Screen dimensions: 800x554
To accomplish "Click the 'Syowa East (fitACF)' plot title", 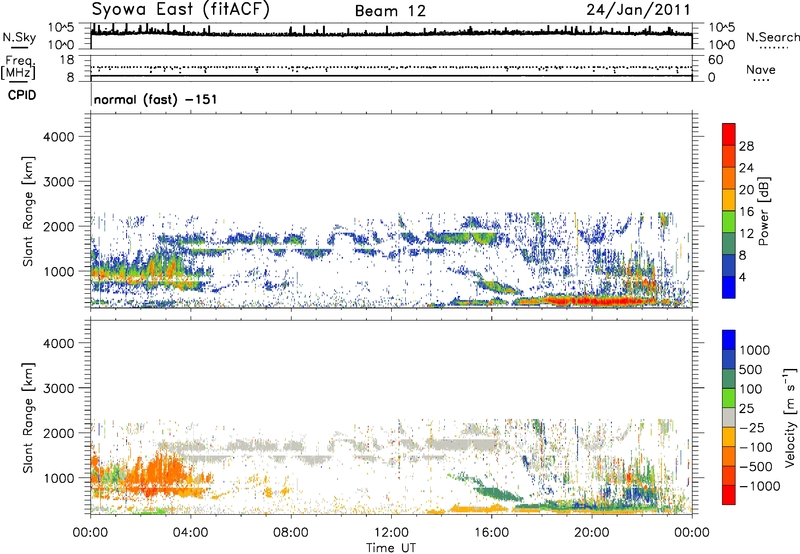I will [x=181, y=10].
